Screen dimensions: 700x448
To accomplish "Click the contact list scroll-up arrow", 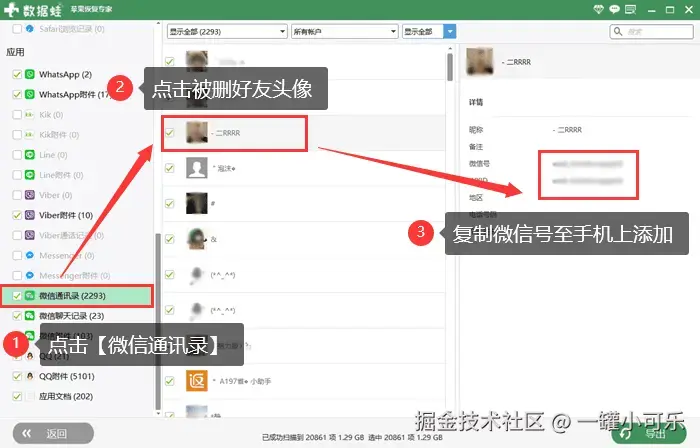I will point(450,48).
